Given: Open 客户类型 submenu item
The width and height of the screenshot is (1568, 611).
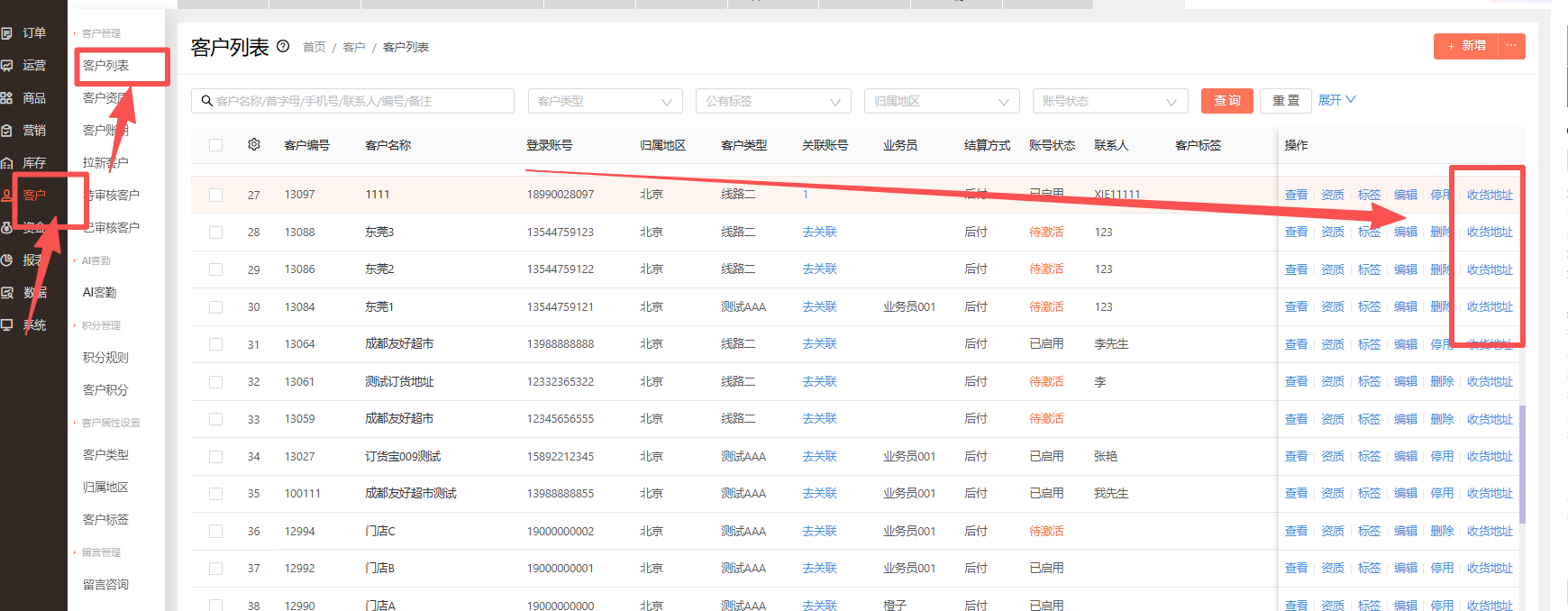Looking at the screenshot, I should tap(105, 455).
